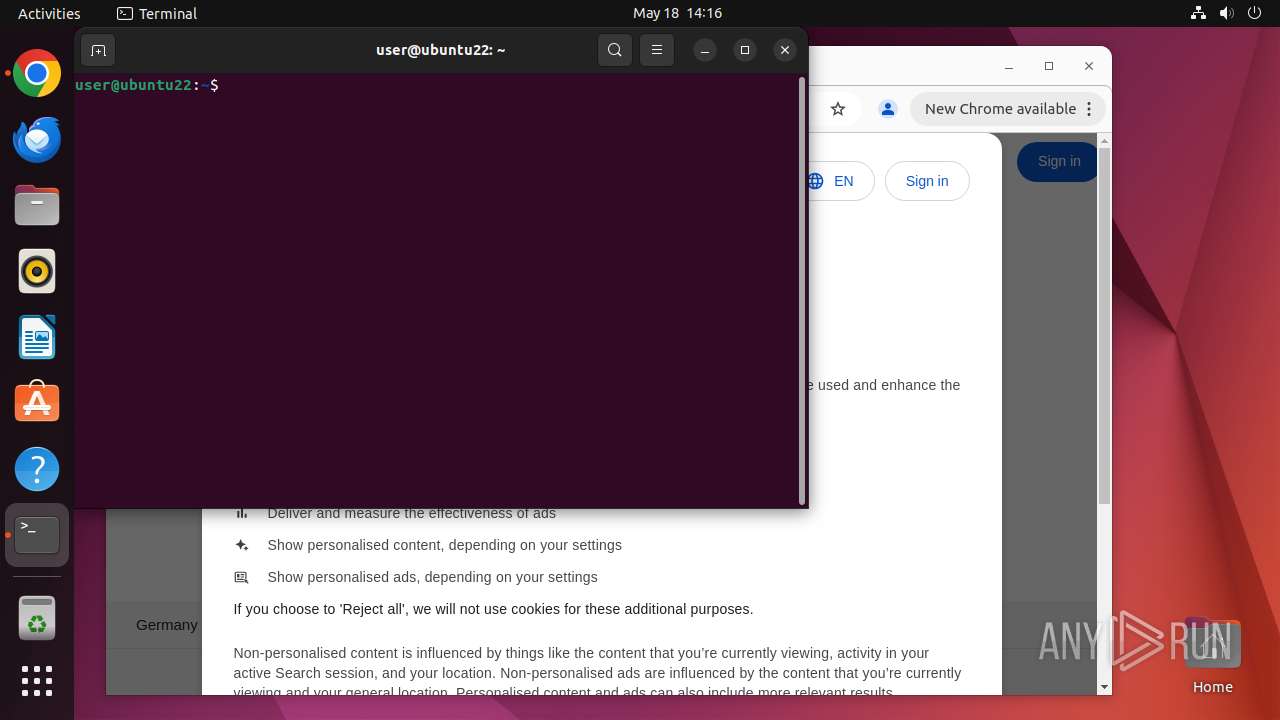
Task: Click the Chrome page scrollbar thumb
Action: pyautogui.click(x=1104, y=325)
